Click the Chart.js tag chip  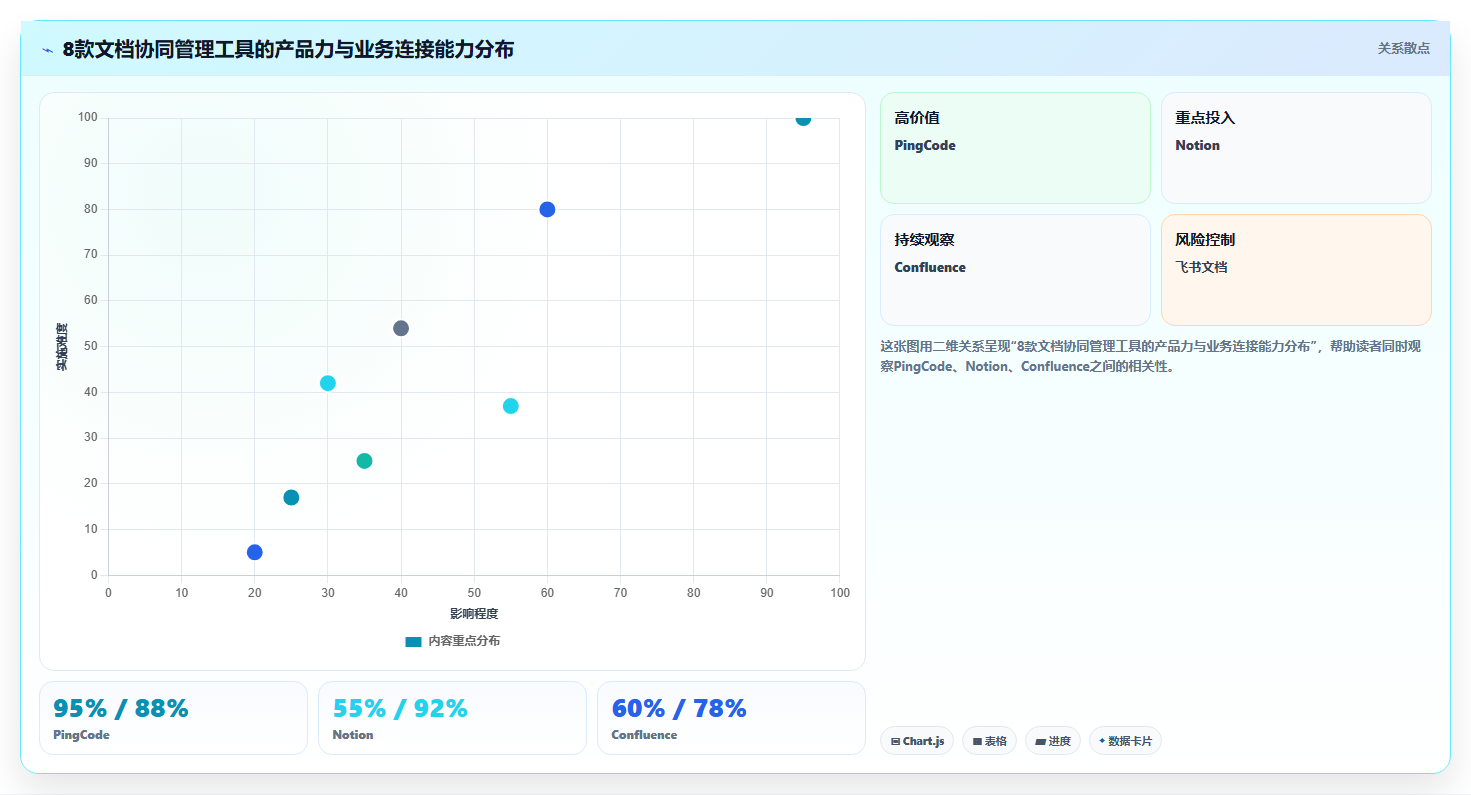[917, 741]
